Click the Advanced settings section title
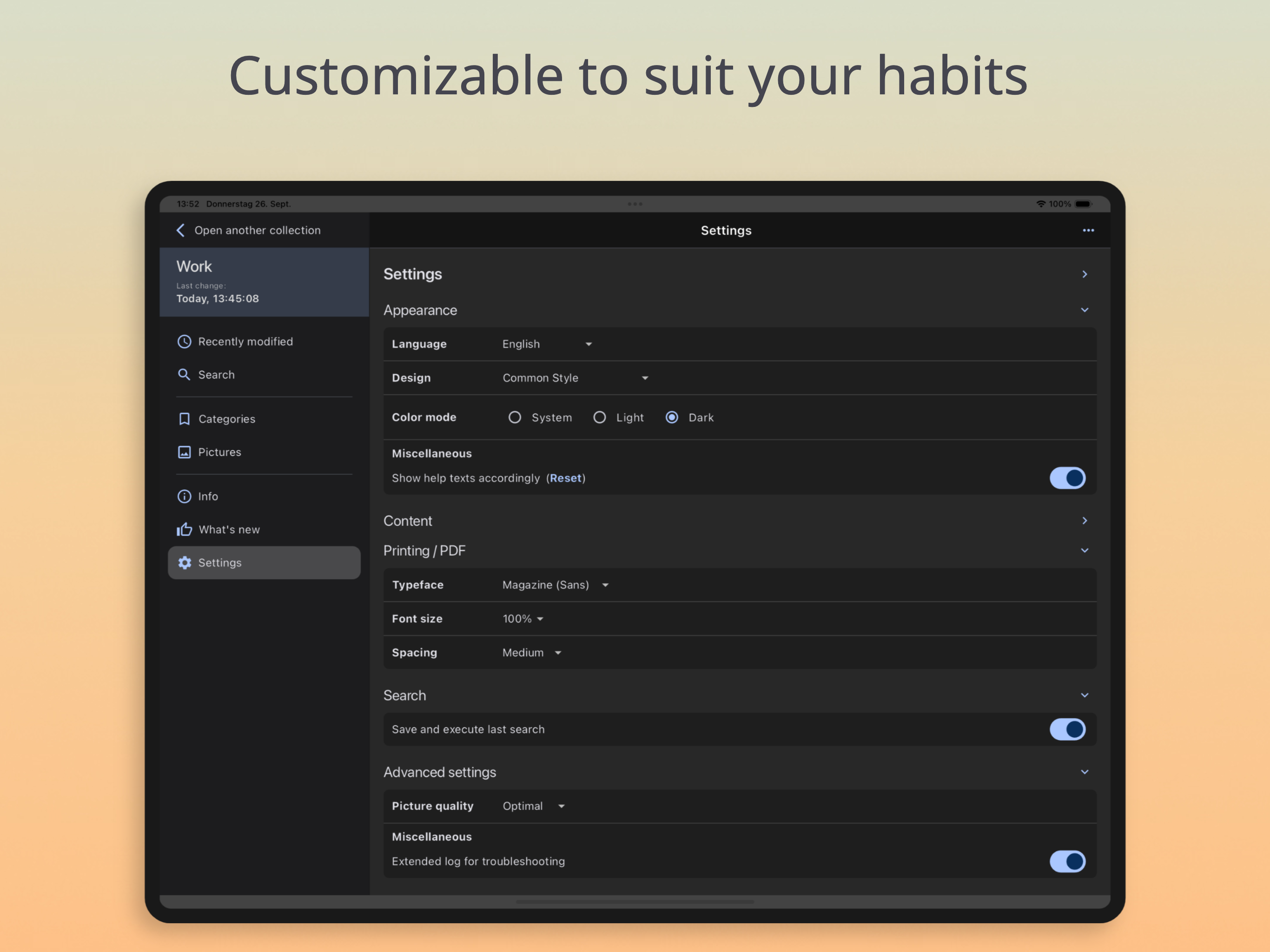This screenshot has height=952, width=1270. coord(440,772)
